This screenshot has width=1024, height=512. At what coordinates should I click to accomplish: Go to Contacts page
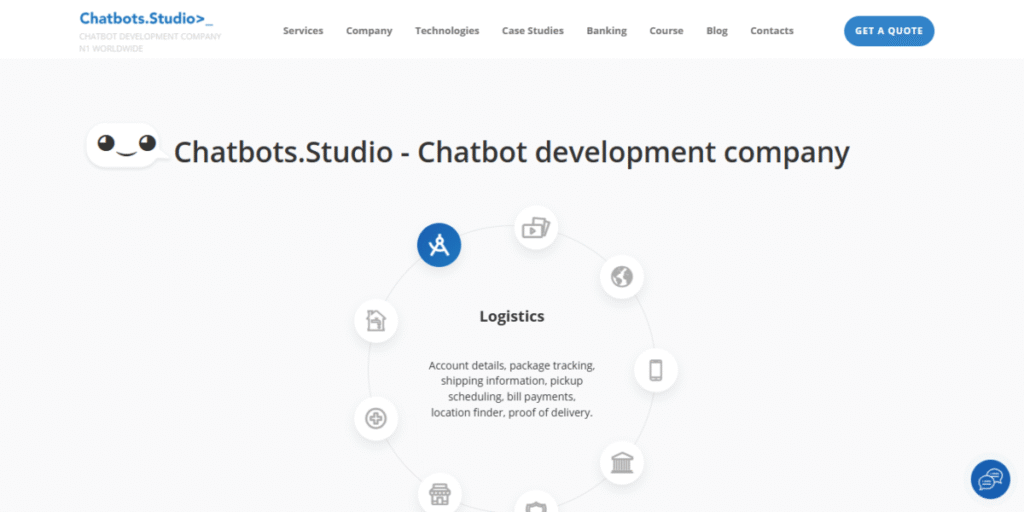(x=772, y=31)
